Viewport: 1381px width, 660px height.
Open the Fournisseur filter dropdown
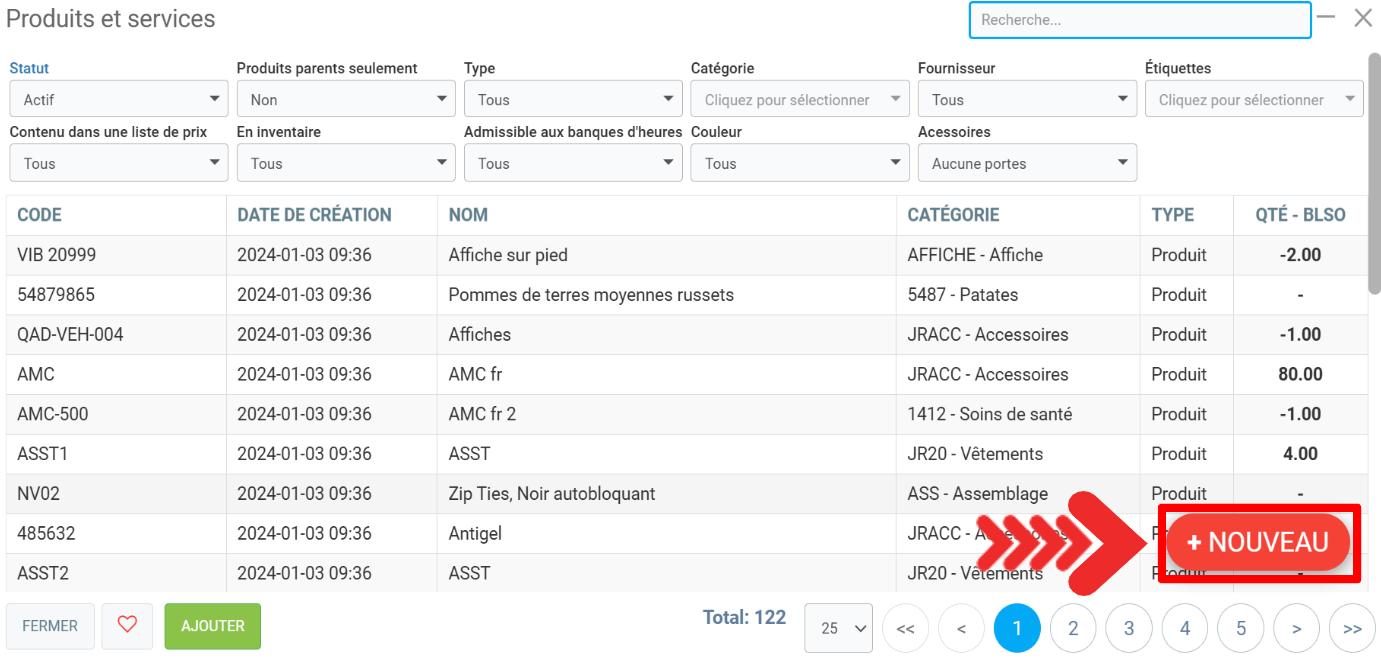click(1027, 100)
